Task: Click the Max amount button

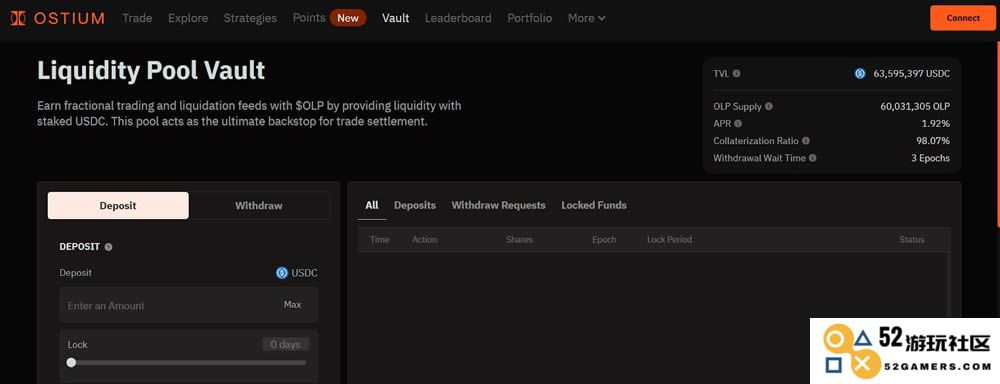Action: (x=293, y=304)
